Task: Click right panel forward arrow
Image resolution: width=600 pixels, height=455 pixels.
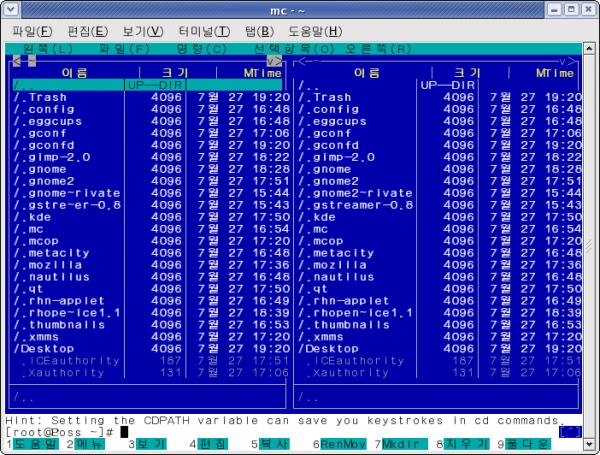Action: coord(572,61)
